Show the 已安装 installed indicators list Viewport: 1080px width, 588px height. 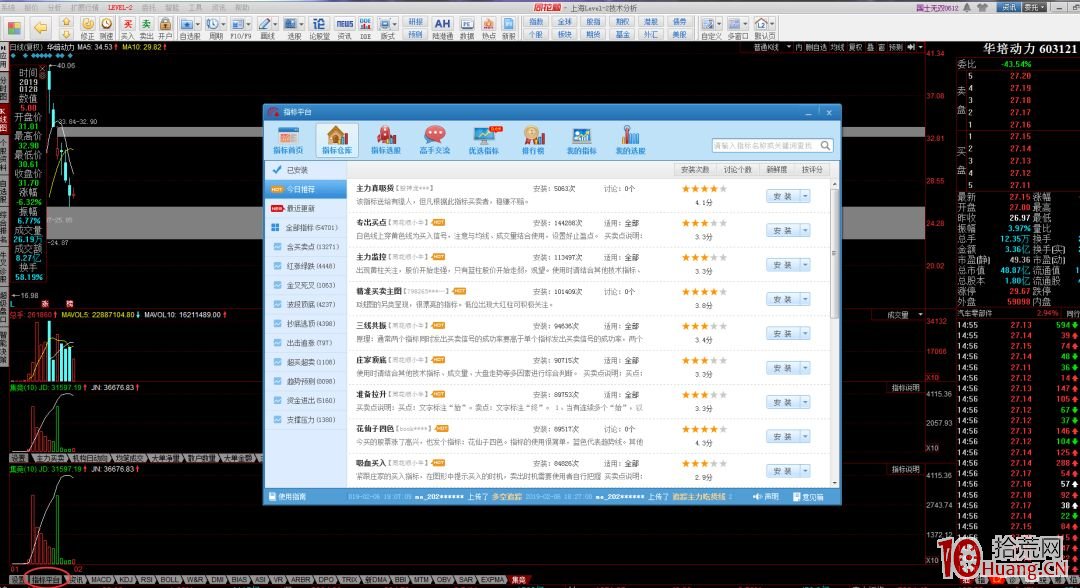(306, 169)
